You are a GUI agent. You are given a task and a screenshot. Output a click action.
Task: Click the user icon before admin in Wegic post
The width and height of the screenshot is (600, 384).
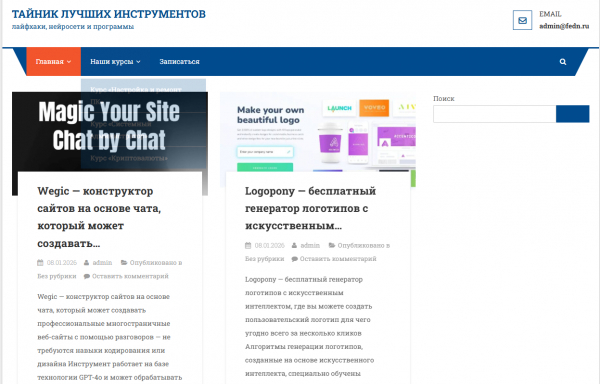pyautogui.click(x=86, y=263)
